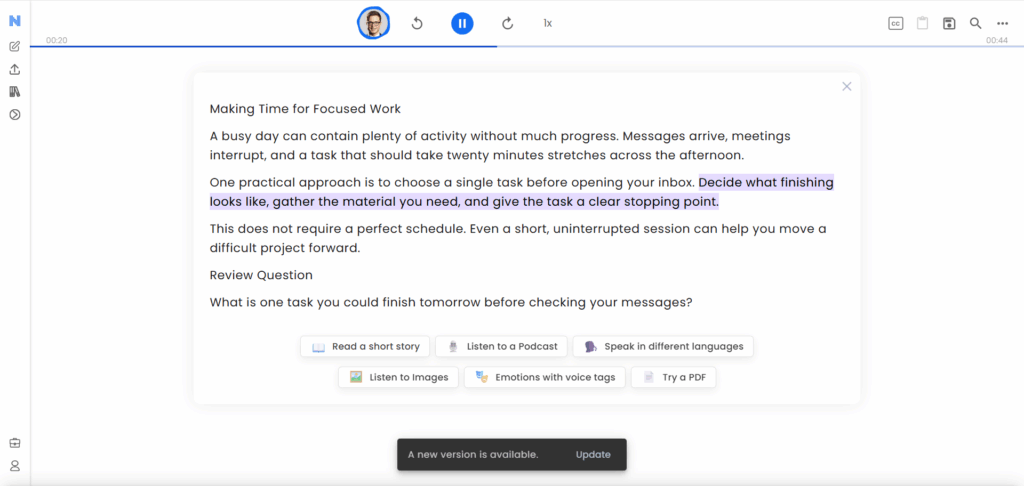Toggle closed captions CC button

895,24
